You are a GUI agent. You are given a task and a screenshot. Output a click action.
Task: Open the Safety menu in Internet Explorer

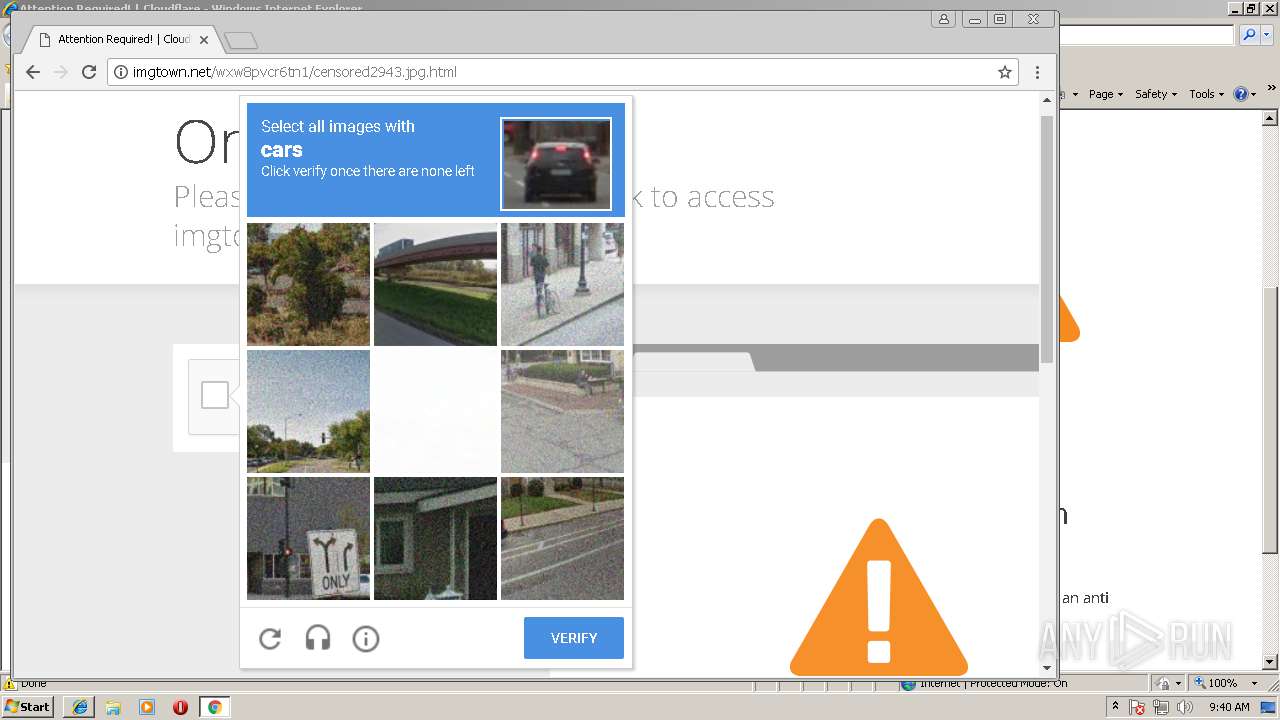1156,94
